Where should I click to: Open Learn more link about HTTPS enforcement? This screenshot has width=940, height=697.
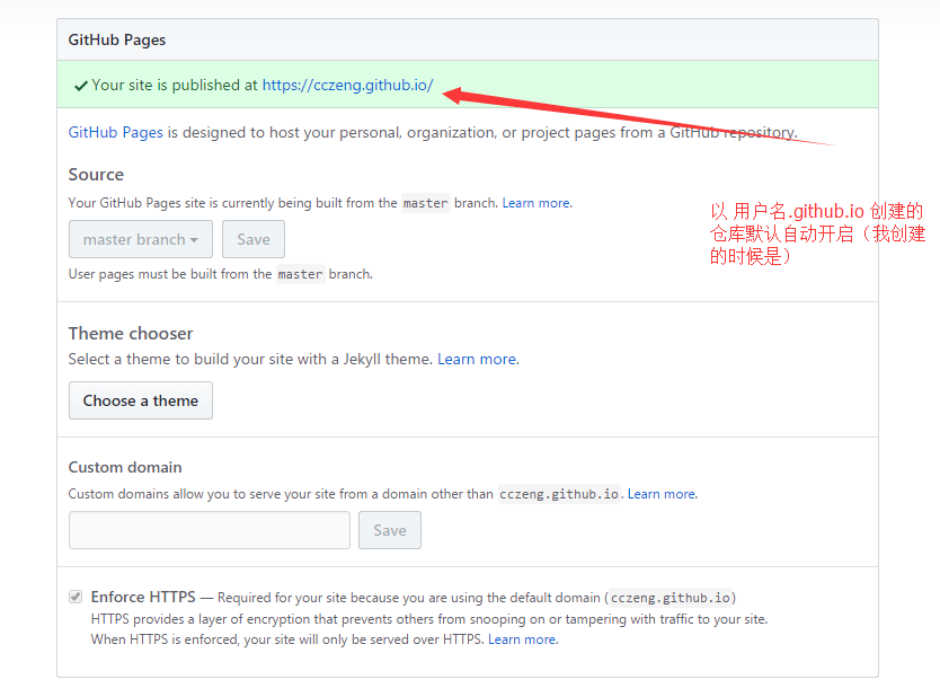coord(522,639)
